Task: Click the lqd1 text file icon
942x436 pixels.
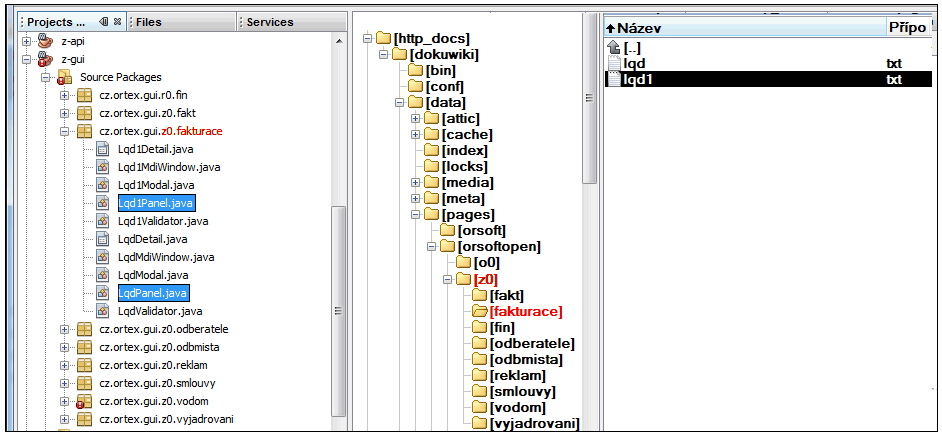Action: (614, 80)
